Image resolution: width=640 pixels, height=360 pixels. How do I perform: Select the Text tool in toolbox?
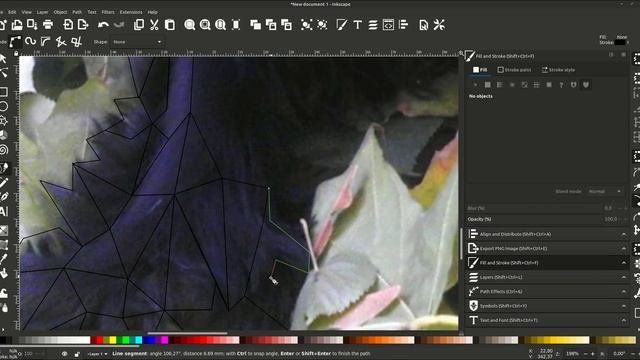click(4, 211)
